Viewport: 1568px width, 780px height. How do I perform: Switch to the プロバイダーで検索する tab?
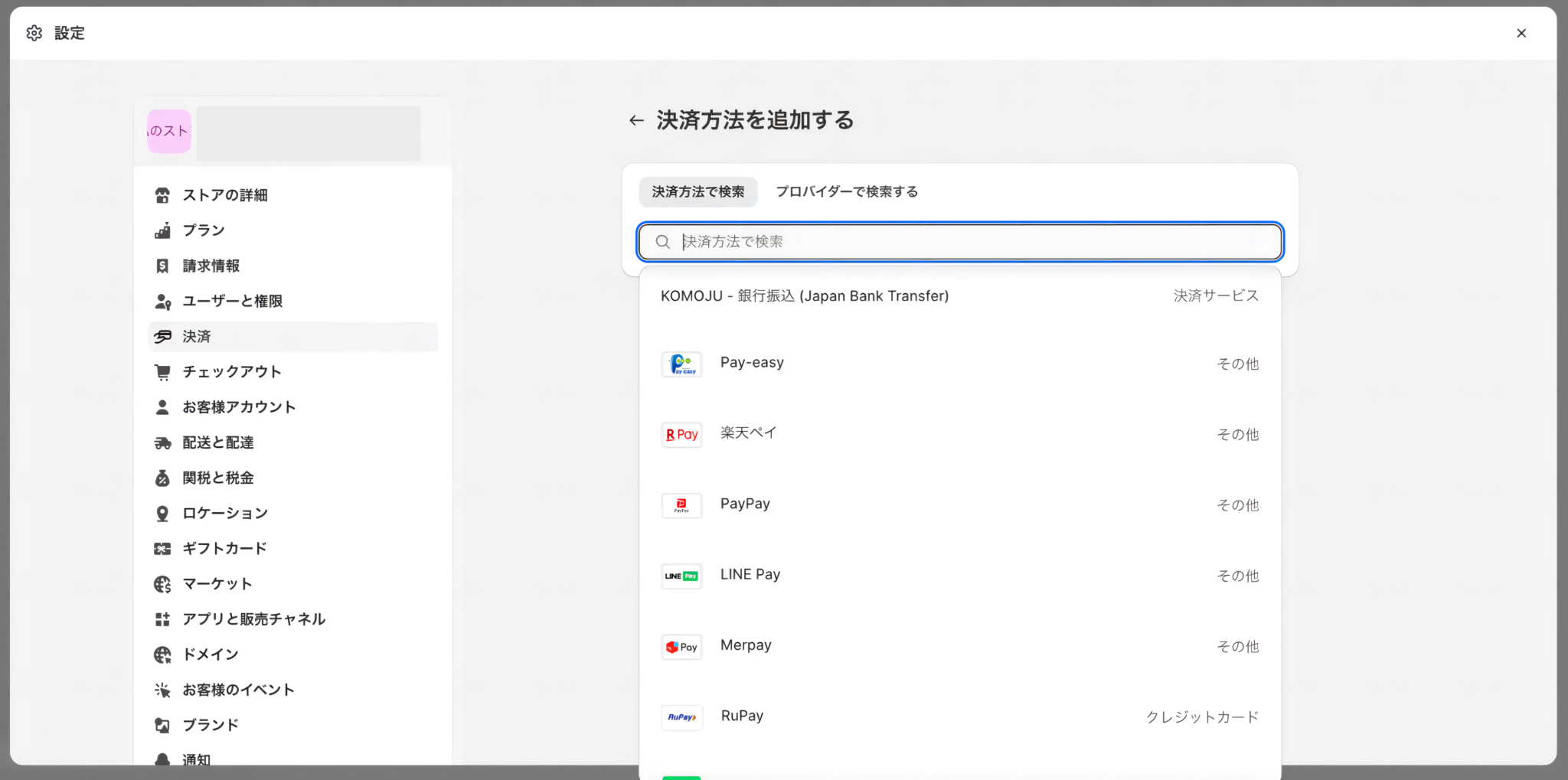[847, 191]
